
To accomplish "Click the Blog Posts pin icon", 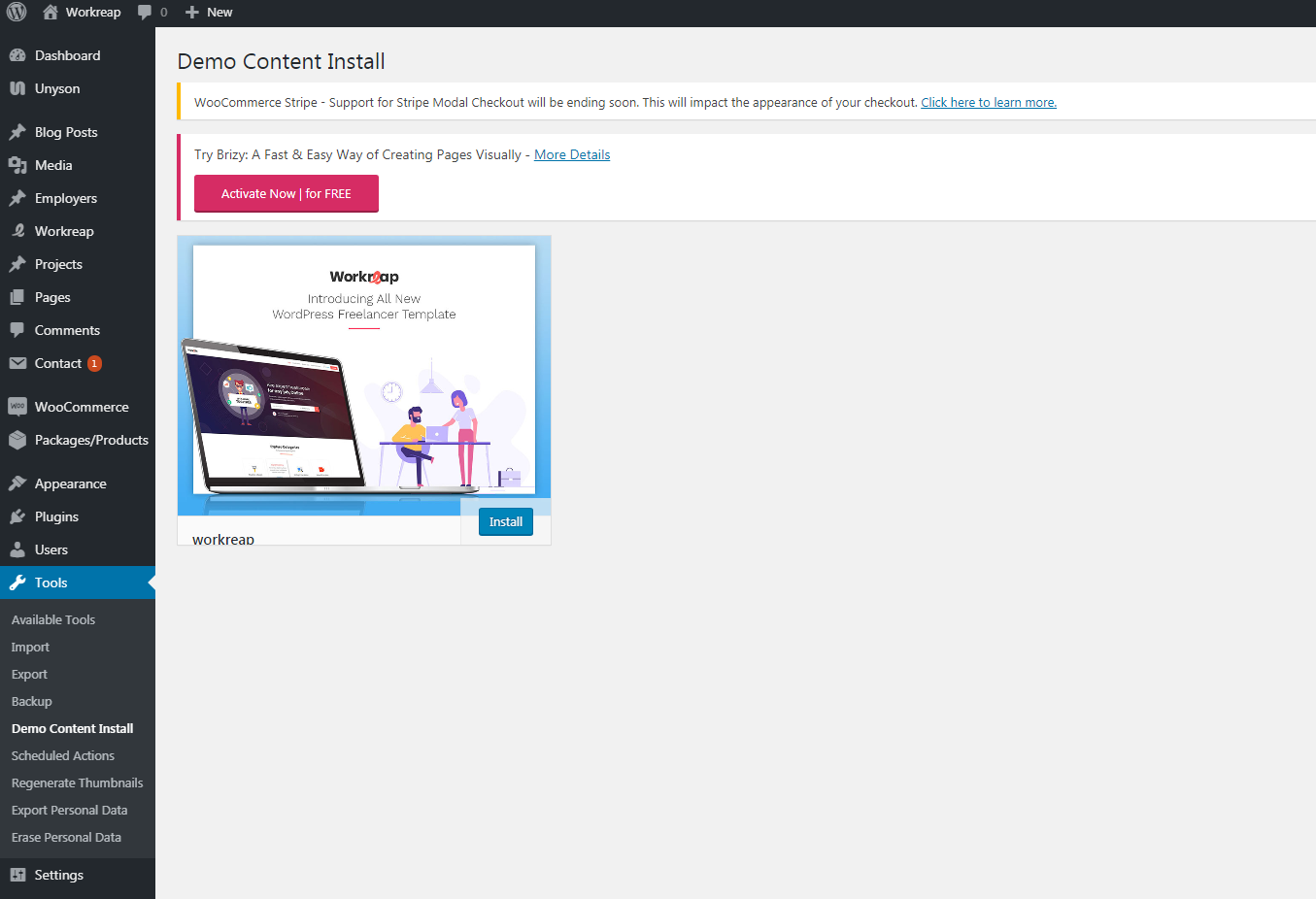I will [17, 132].
